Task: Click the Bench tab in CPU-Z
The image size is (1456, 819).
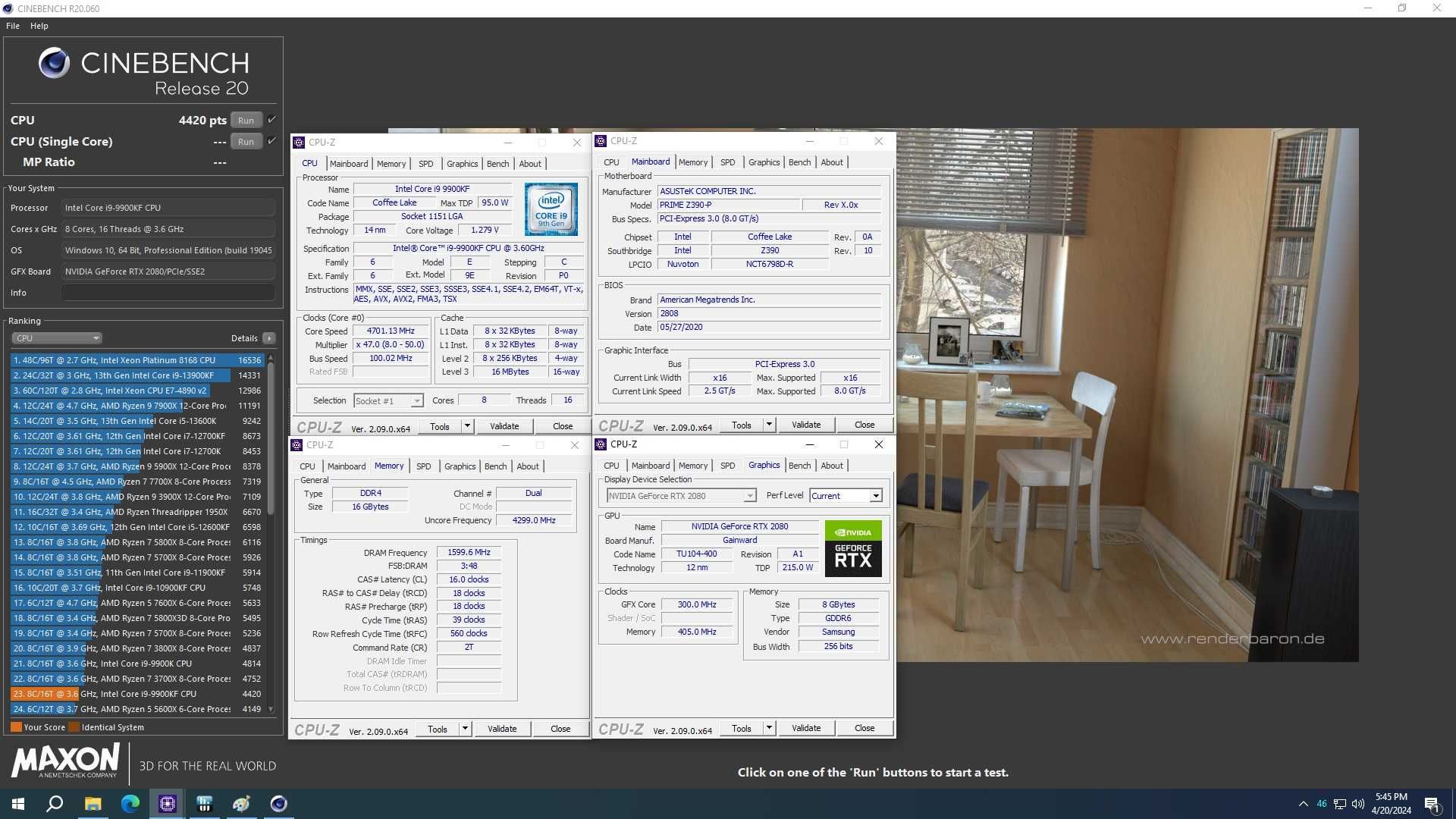Action: pos(496,163)
